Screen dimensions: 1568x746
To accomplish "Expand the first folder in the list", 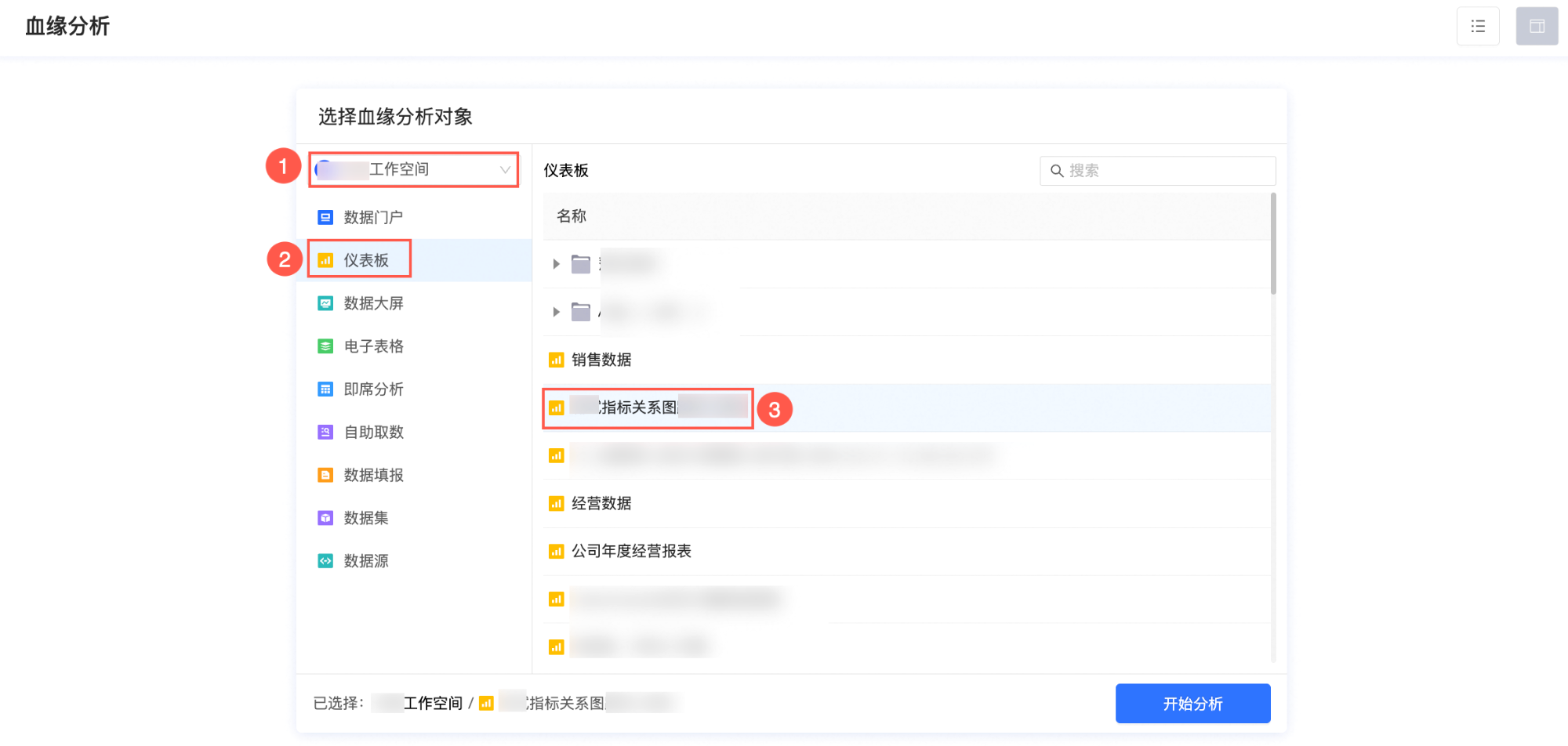I will [556, 264].
